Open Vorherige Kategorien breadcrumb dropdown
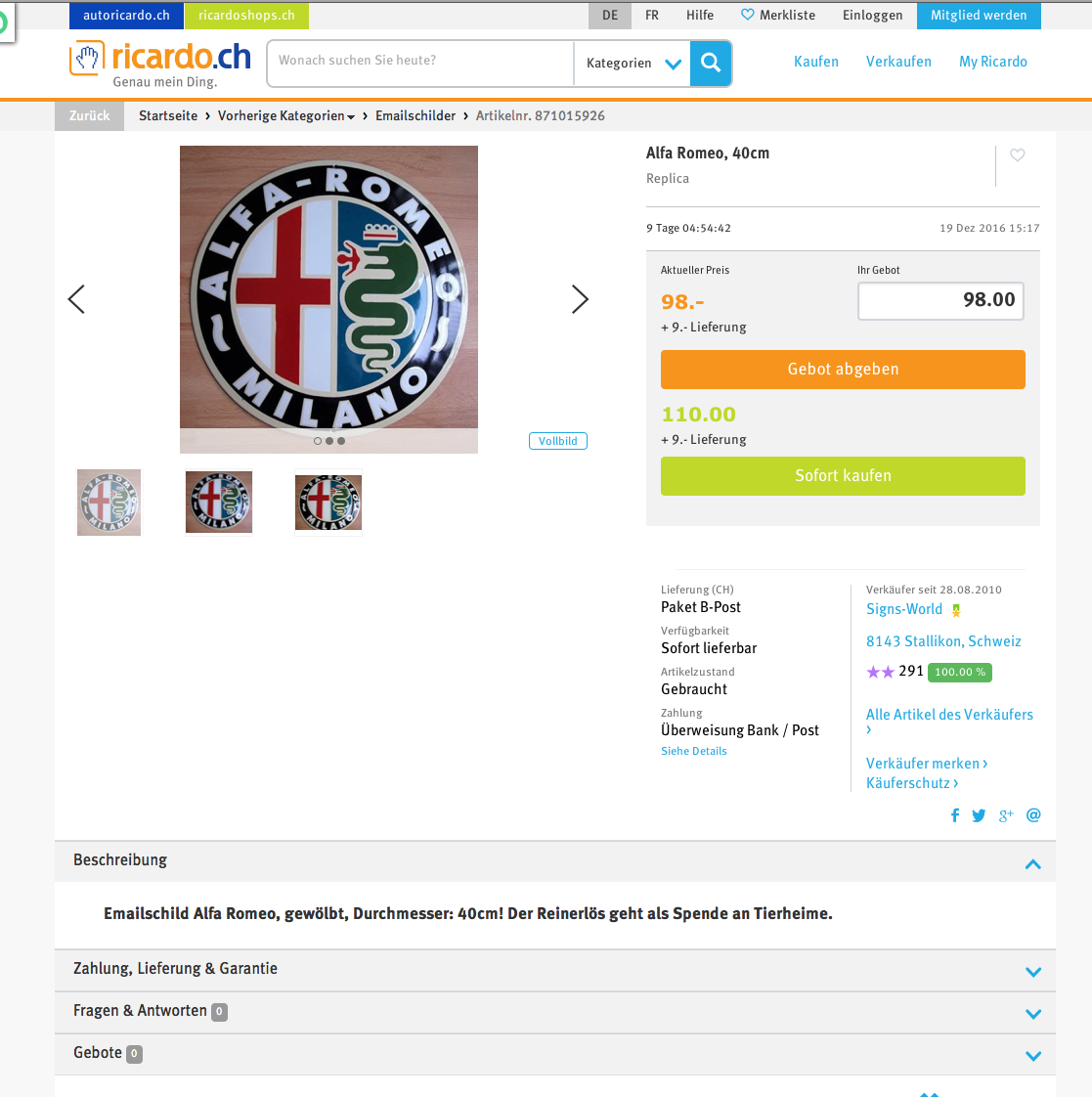This screenshot has height=1097, width=1092. coord(286,116)
